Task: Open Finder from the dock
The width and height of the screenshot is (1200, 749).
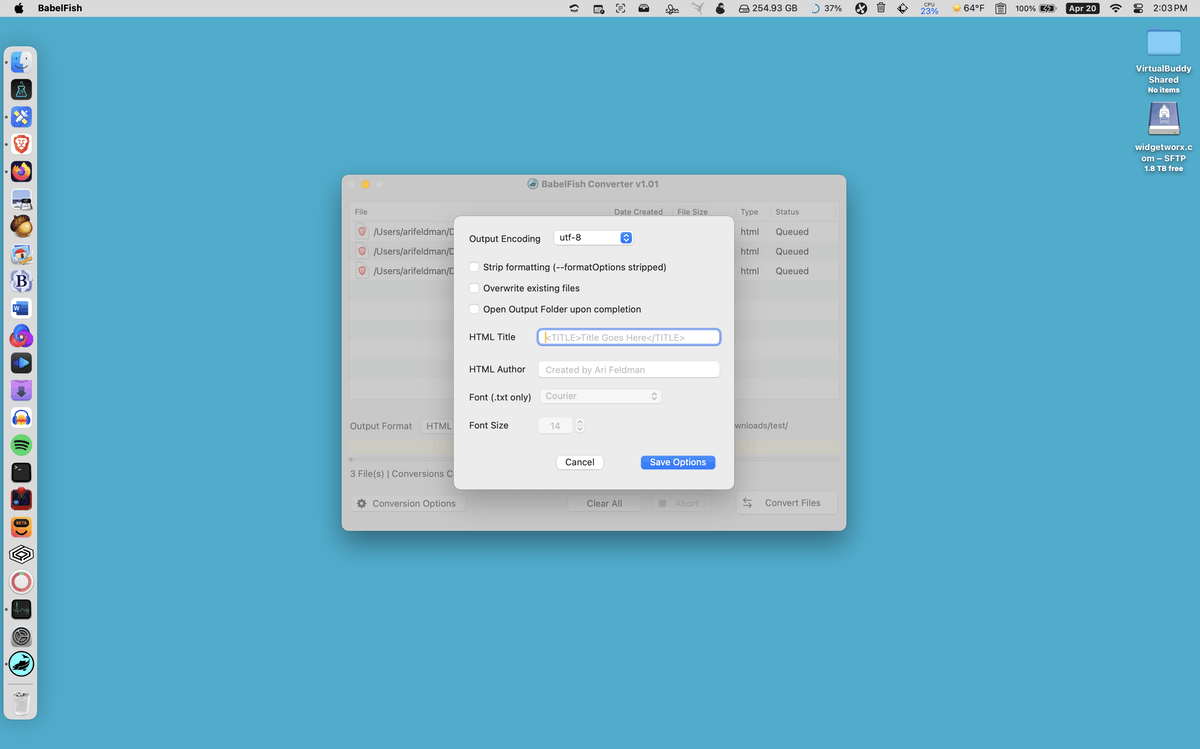Action: point(21,62)
